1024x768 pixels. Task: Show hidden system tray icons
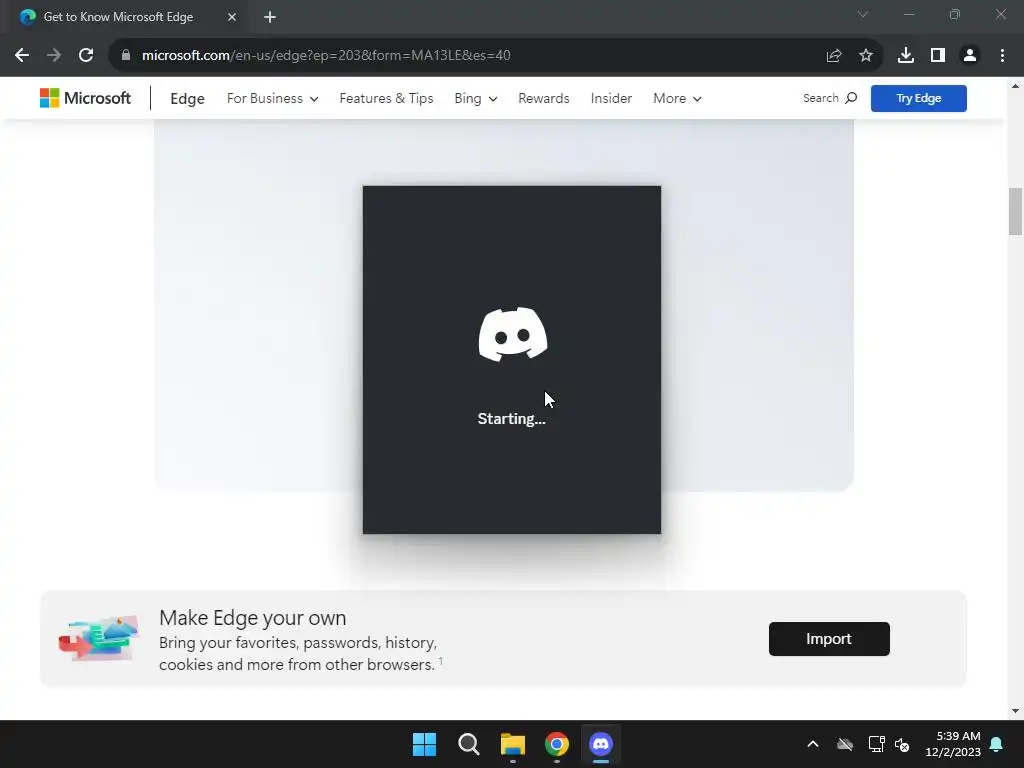[813, 744]
